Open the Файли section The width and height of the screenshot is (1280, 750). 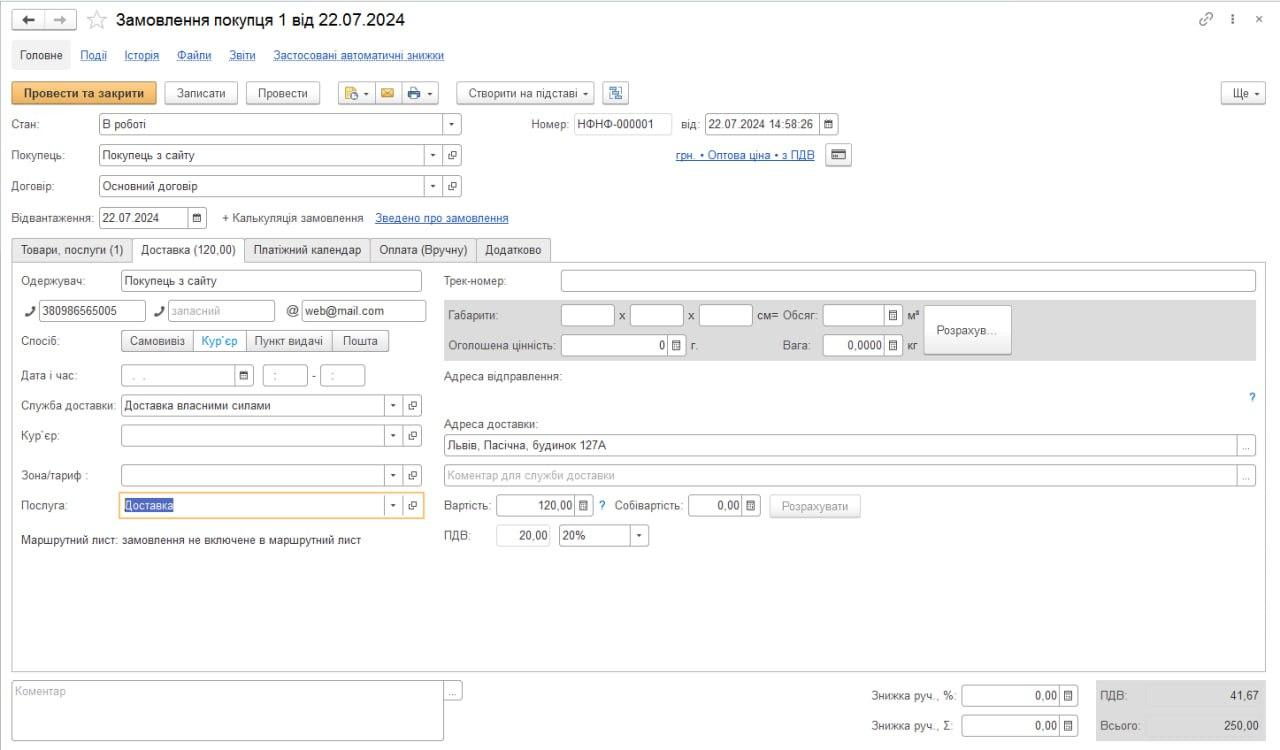coord(194,56)
